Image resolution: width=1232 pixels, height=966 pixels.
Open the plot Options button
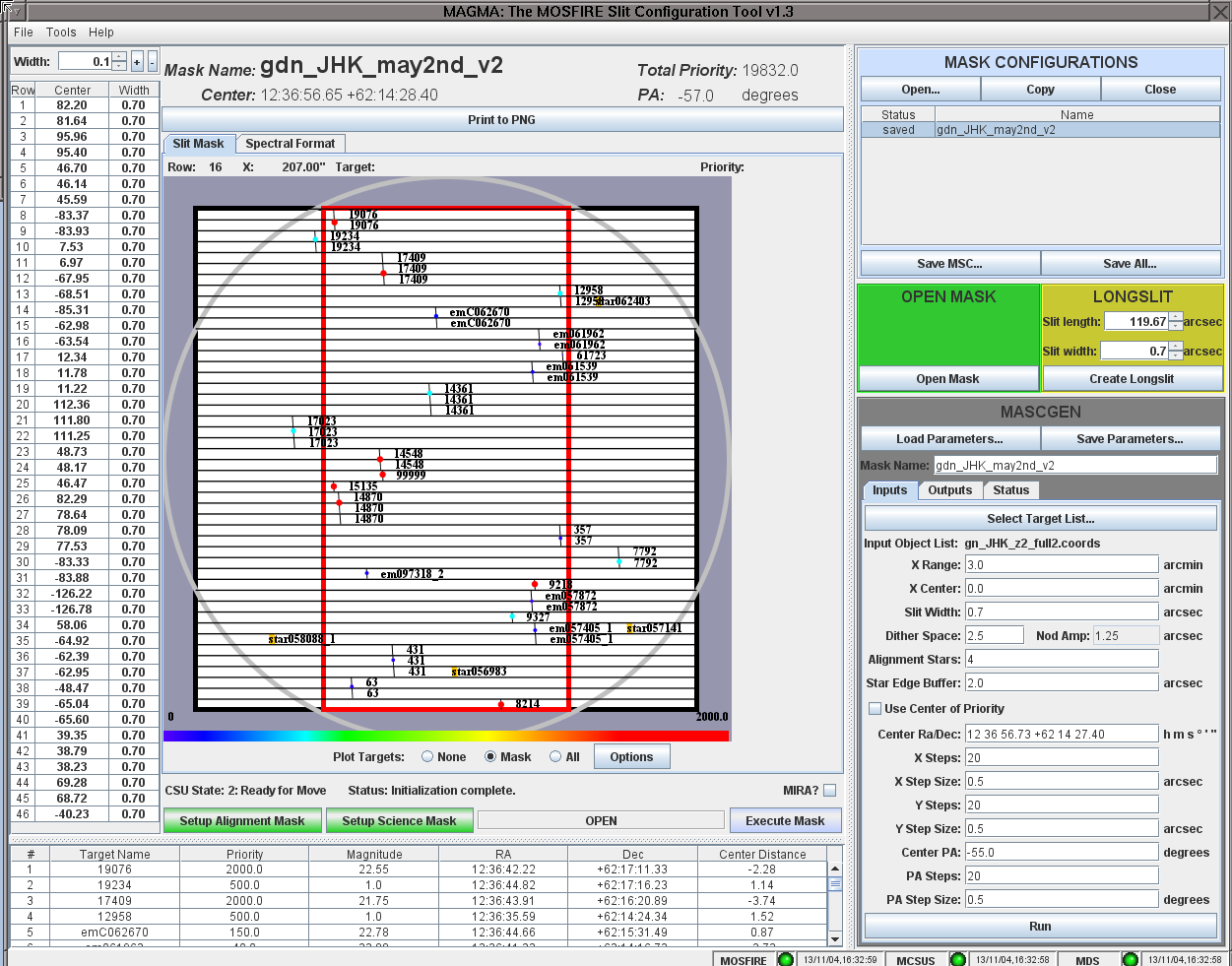pos(631,757)
